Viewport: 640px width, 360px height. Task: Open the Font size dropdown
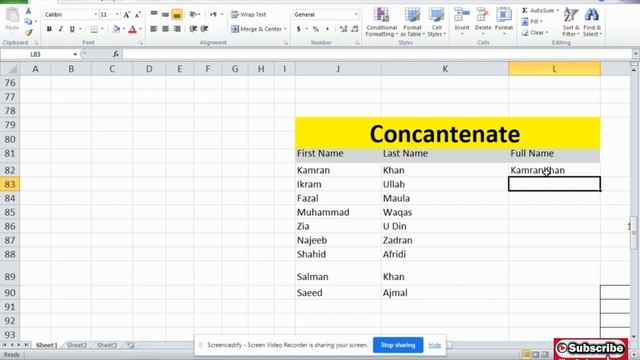click(x=117, y=14)
